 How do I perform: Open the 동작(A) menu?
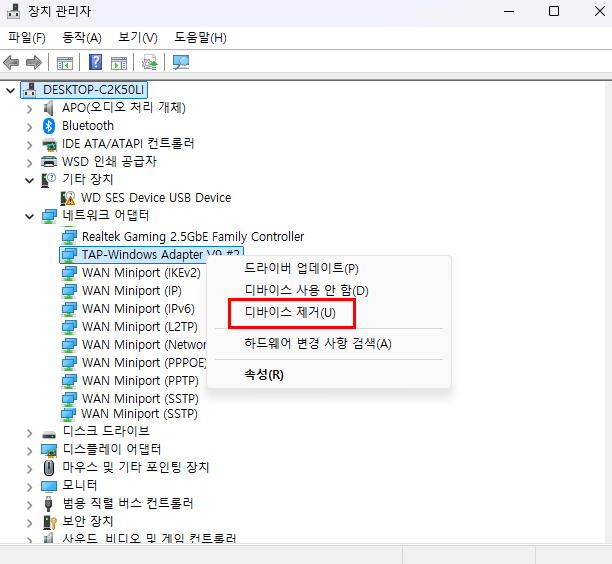click(82, 37)
